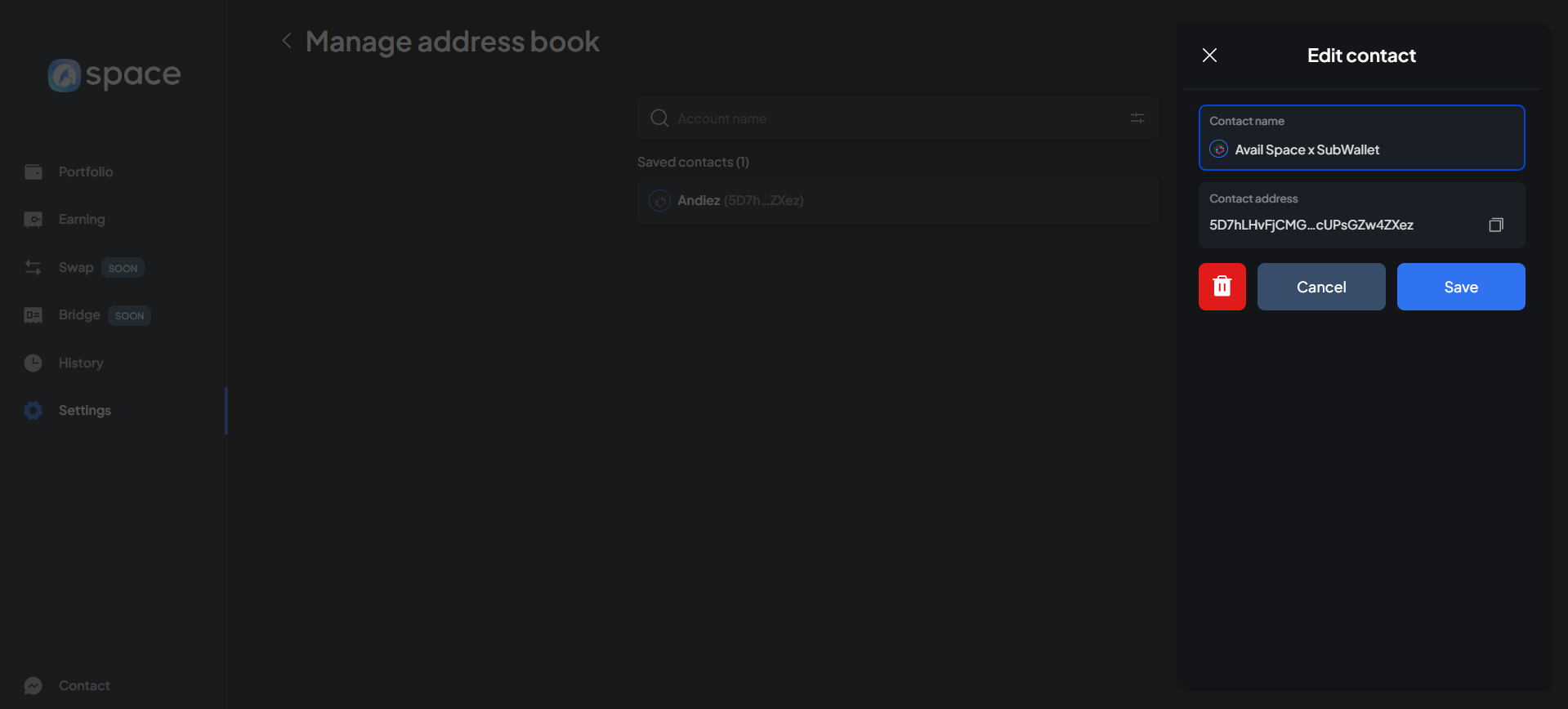This screenshot has width=1568, height=709.
Task: Click the Account name search field
Action: (891, 118)
